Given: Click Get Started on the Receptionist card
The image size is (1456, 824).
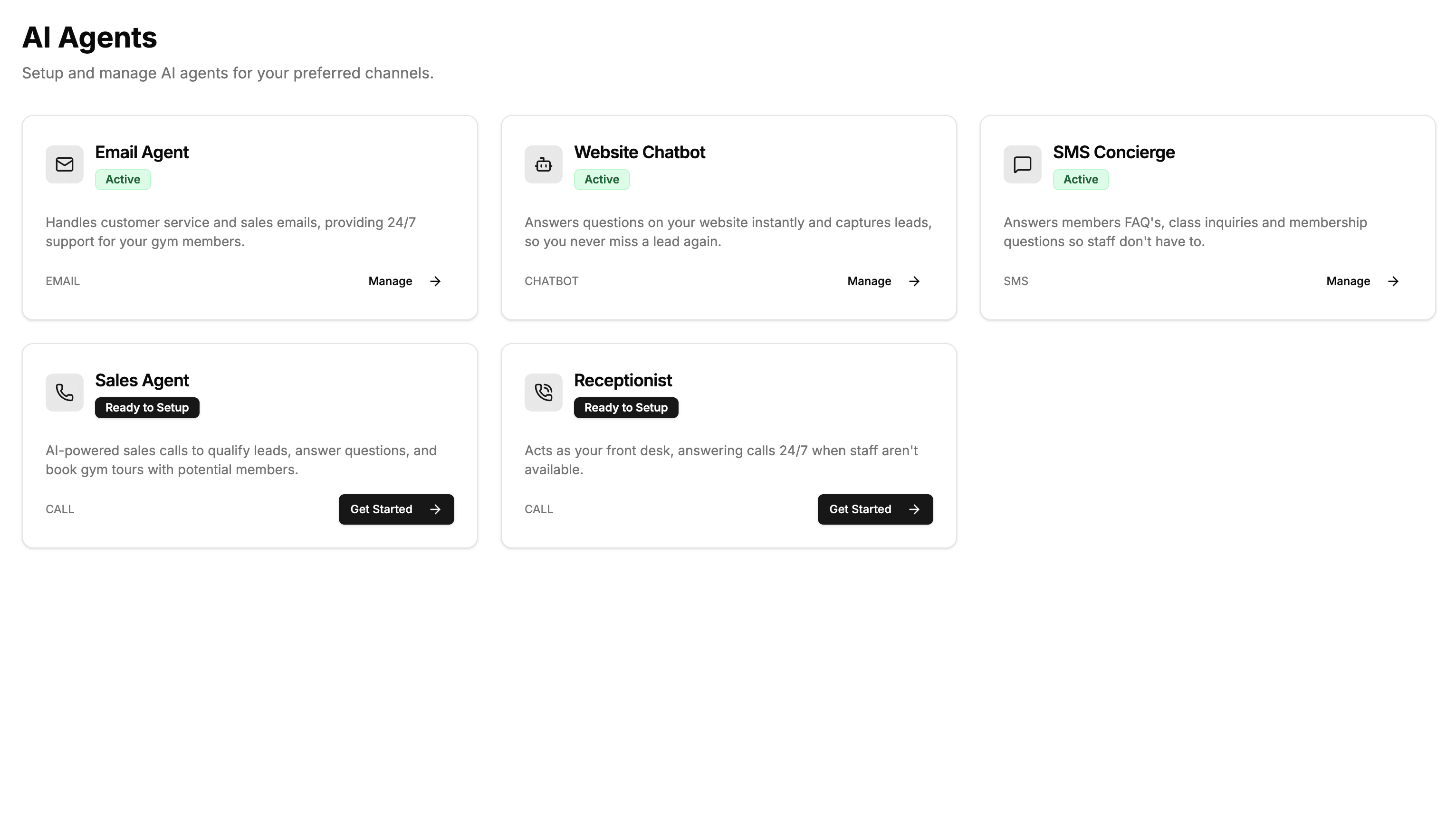Looking at the screenshot, I should tap(875, 509).
